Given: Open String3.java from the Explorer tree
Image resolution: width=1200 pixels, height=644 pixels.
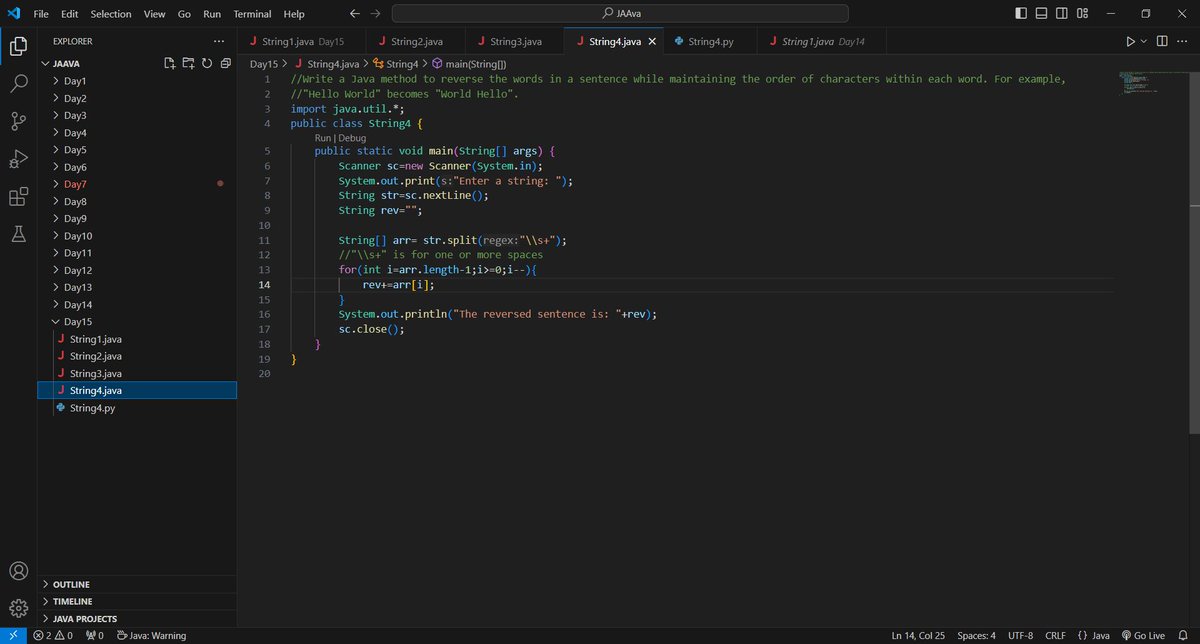Looking at the screenshot, I should (138, 373).
